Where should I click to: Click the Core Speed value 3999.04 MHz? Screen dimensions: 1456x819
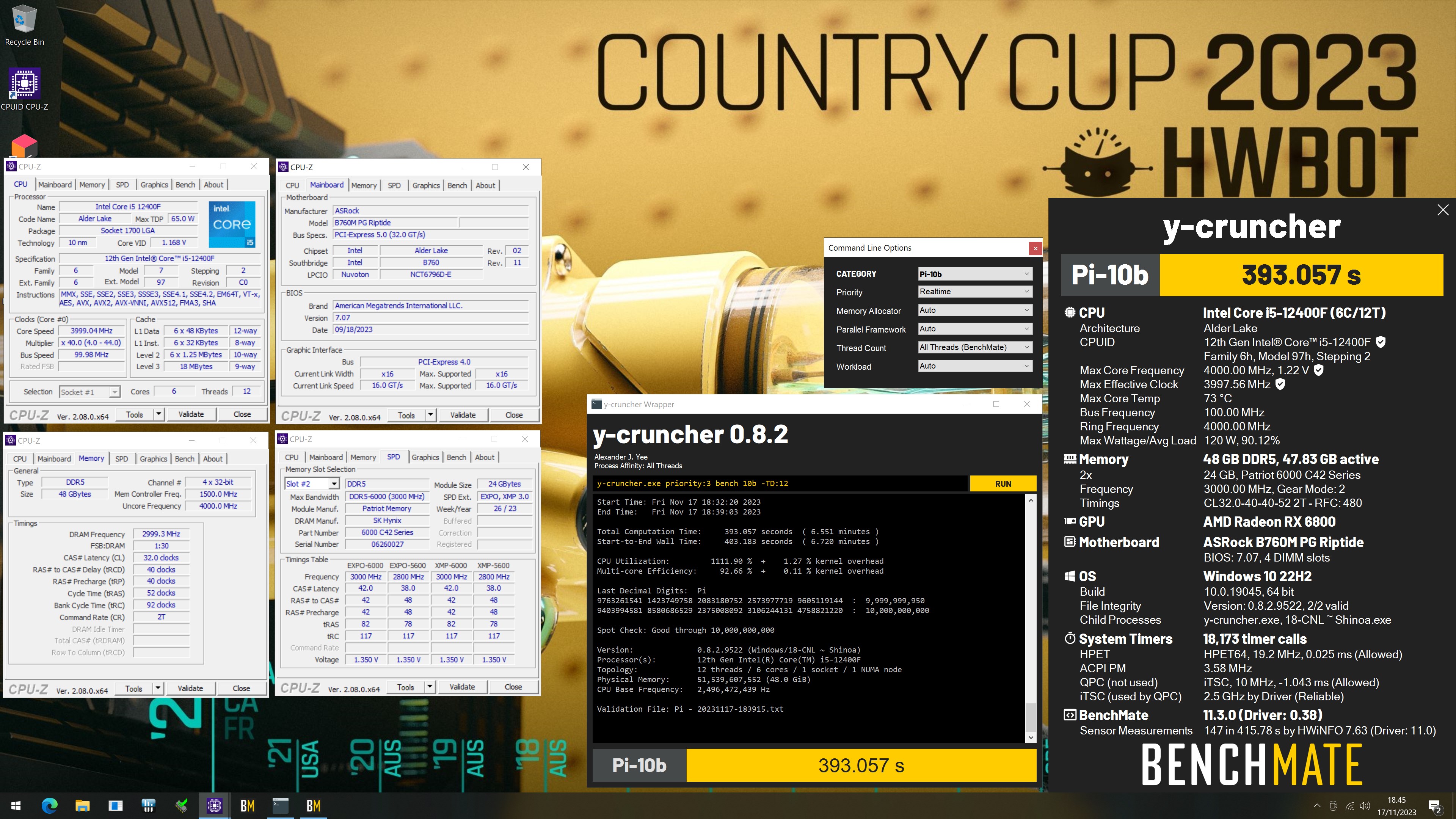coord(91,331)
